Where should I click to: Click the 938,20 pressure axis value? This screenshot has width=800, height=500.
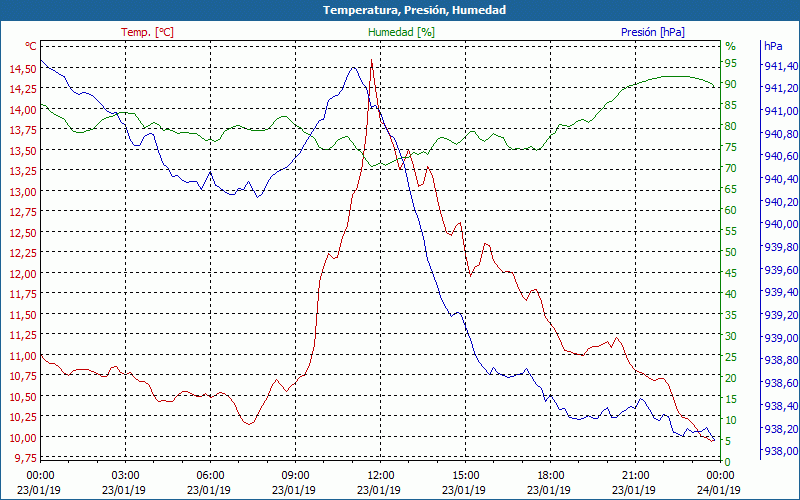pyautogui.click(x=781, y=428)
